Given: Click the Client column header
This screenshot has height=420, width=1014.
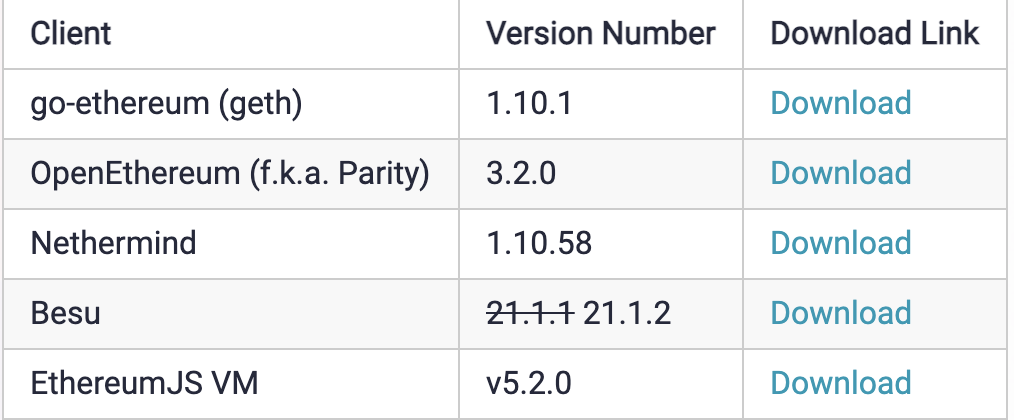Looking at the screenshot, I should [x=71, y=33].
